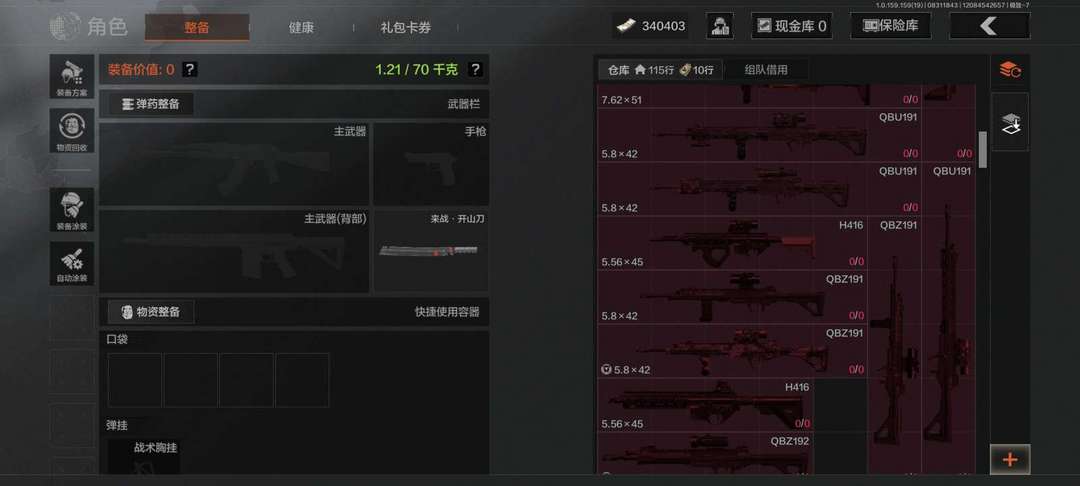Select the 开山刀 melee weapon slot

click(431, 251)
